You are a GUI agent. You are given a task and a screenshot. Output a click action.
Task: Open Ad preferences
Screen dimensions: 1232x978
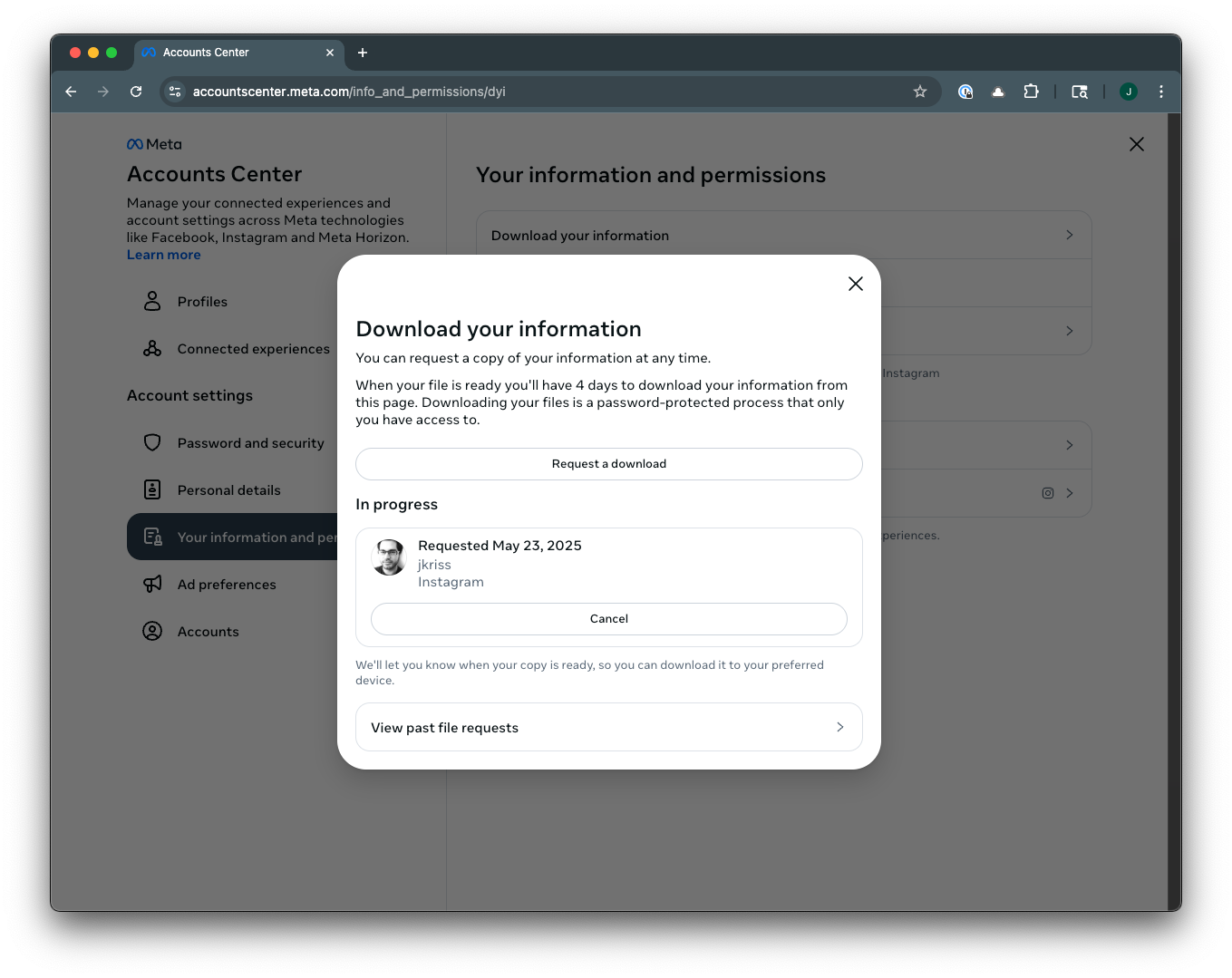pyautogui.click(x=232, y=585)
